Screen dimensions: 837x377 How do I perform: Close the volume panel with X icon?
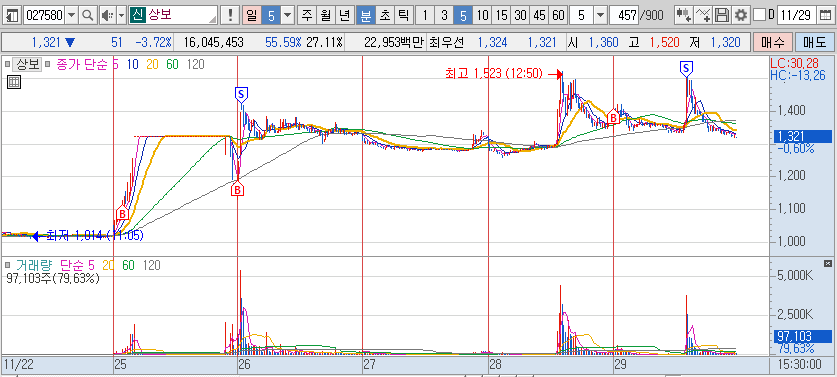828,263
